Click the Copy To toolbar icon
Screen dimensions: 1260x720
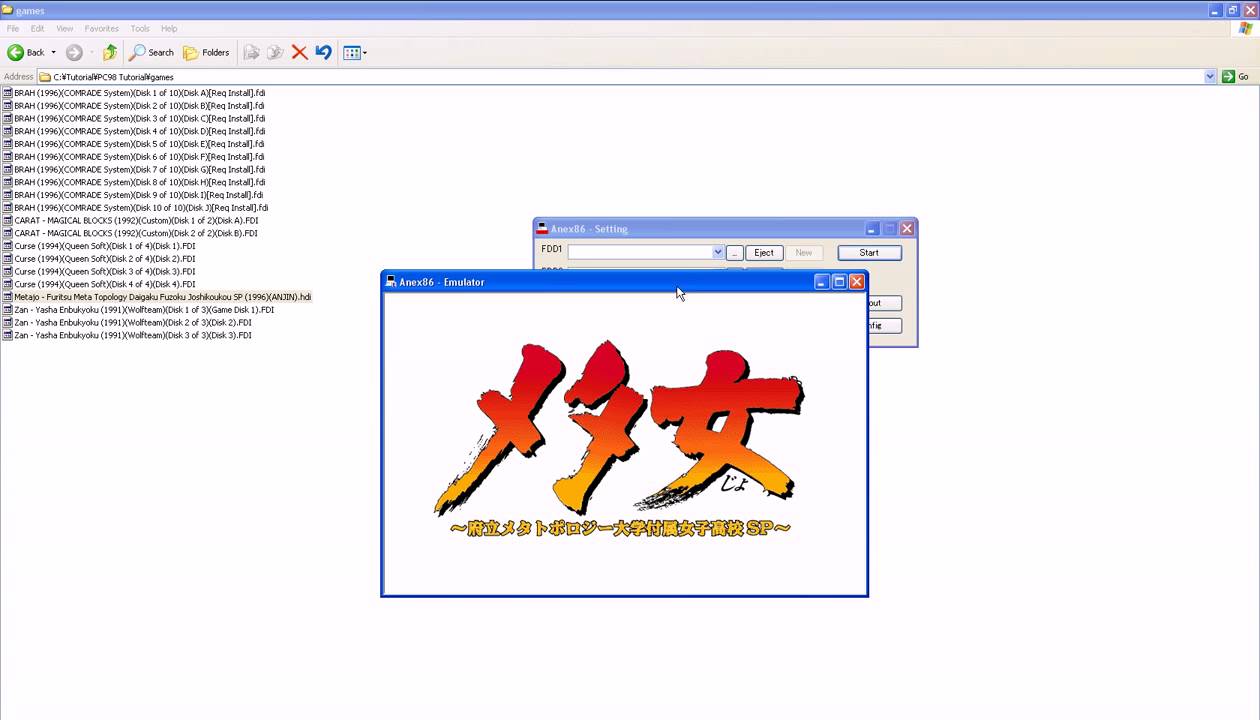(x=275, y=52)
